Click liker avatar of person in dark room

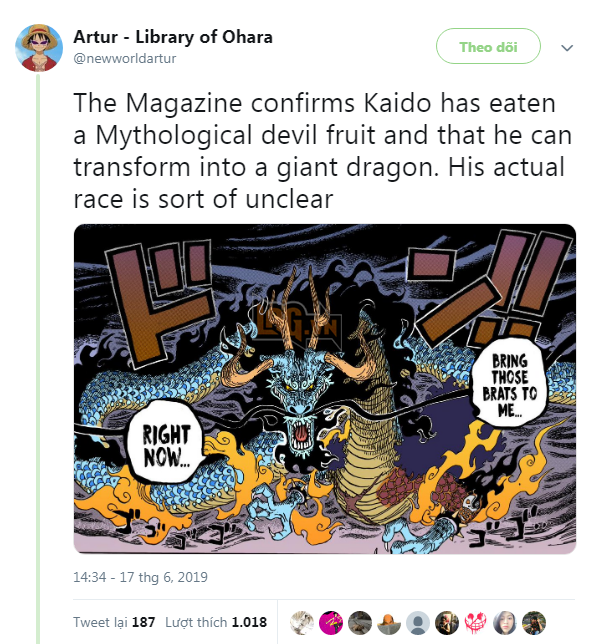tap(447, 623)
